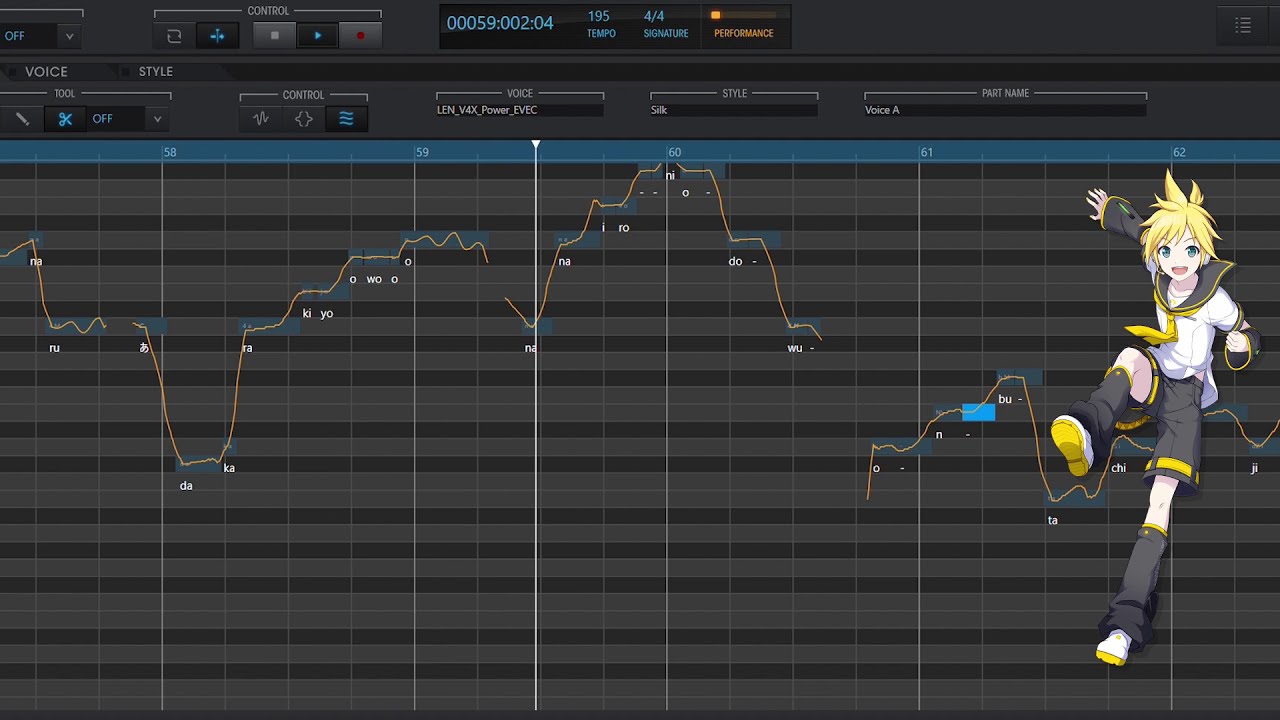Click the performance meter bar
This screenshot has width=1280, height=720.
[743, 15]
